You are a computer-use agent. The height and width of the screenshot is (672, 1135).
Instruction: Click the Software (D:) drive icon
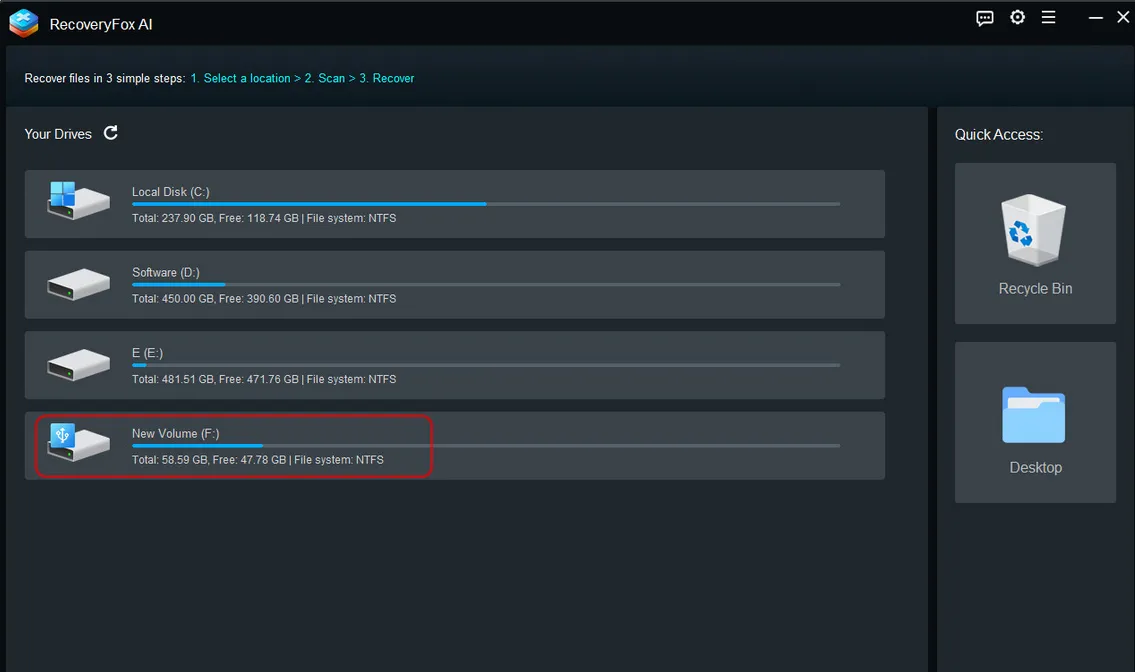[x=78, y=284]
